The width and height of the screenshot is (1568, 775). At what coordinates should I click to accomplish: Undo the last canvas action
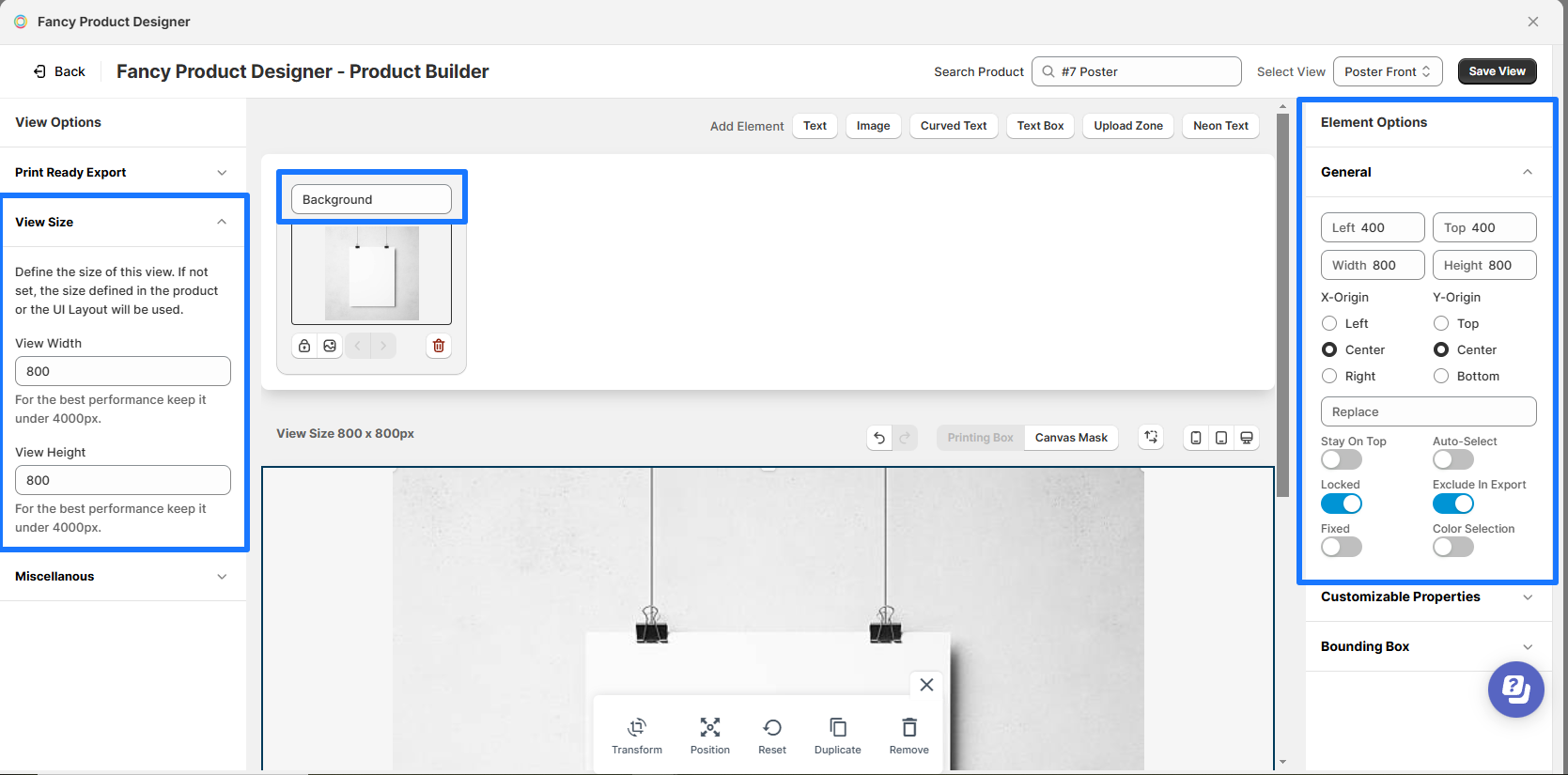[x=879, y=438]
